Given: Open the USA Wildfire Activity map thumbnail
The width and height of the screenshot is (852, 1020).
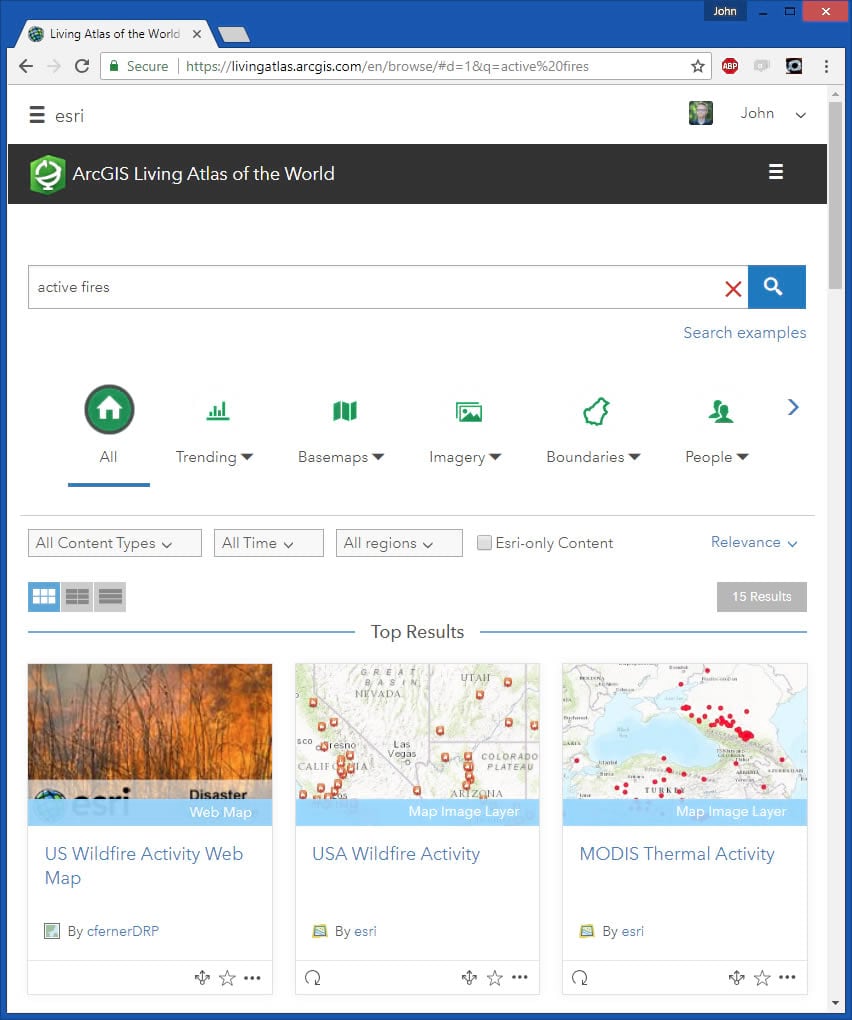Looking at the screenshot, I should point(418,744).
